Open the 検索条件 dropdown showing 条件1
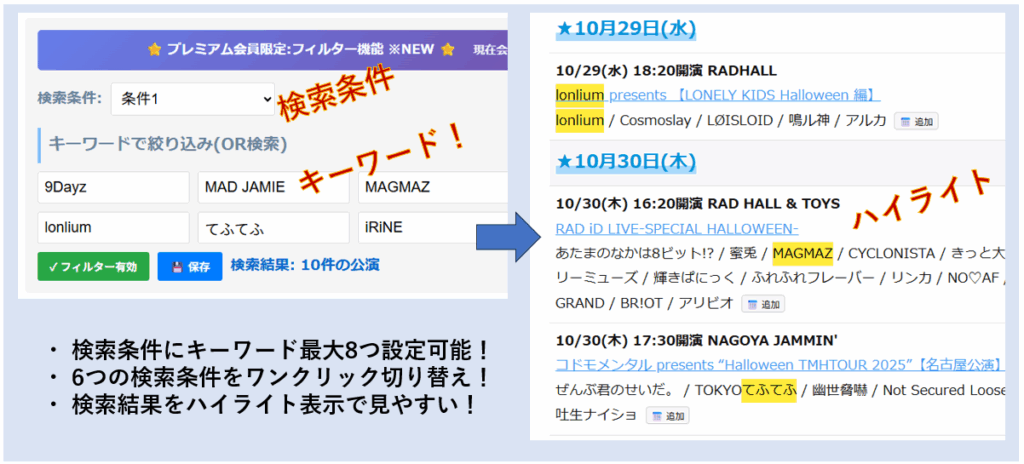The image size is (1024, 464). click(192, 99)
